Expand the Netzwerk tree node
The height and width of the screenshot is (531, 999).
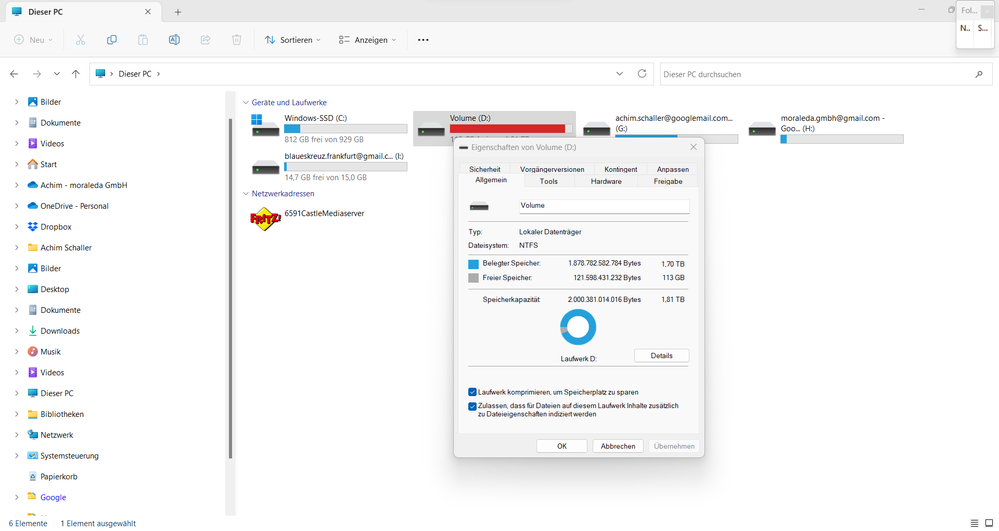pyautogui.click(x=17, y=435)
